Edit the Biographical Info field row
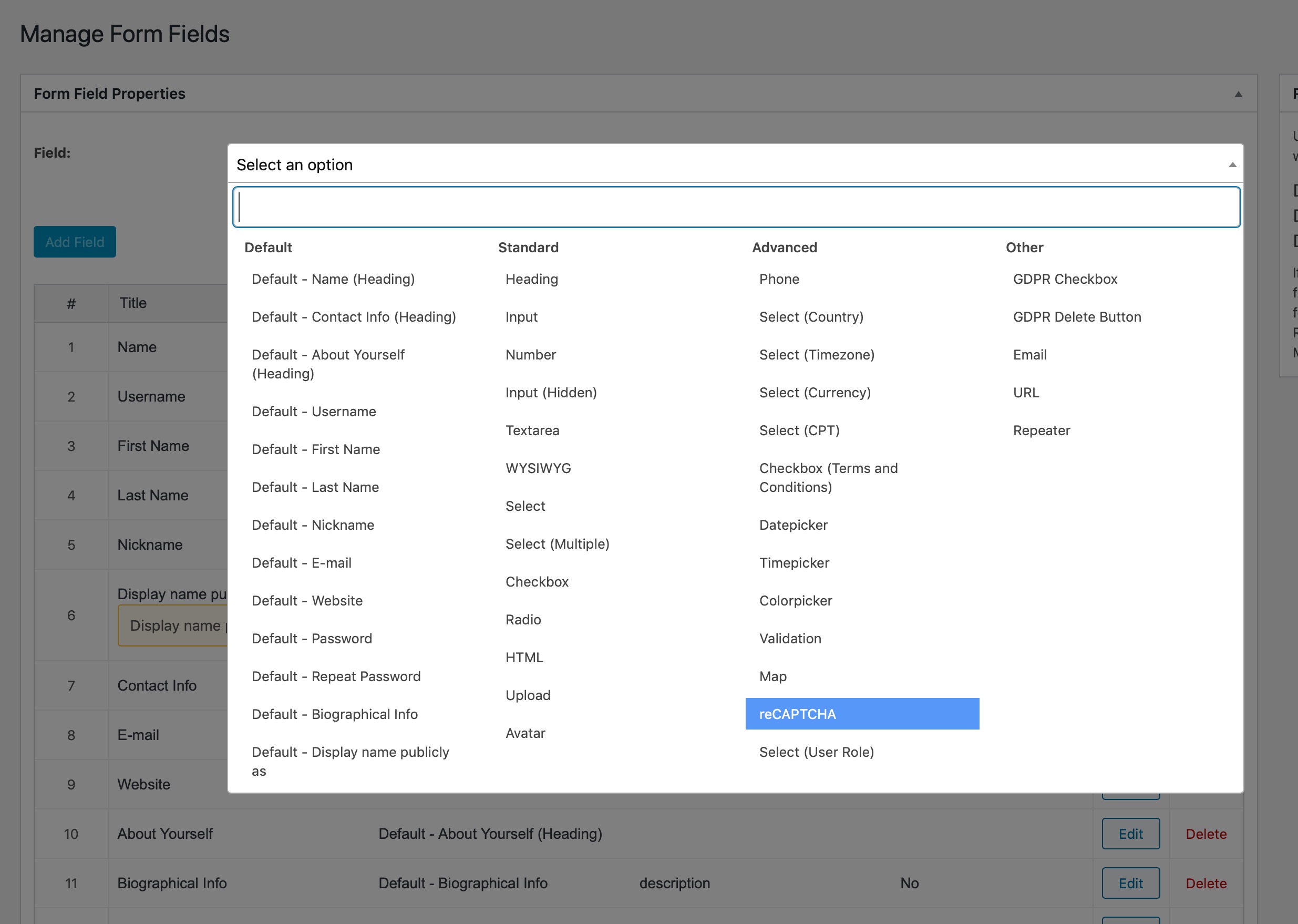 [x=1131, y=883]
